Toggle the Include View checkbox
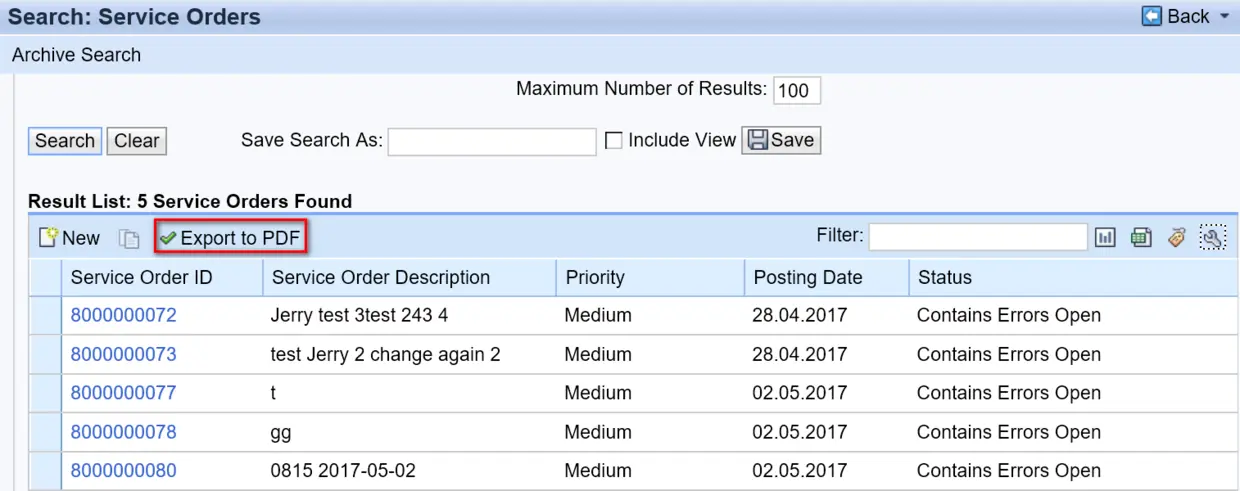 tap(614, 141)
